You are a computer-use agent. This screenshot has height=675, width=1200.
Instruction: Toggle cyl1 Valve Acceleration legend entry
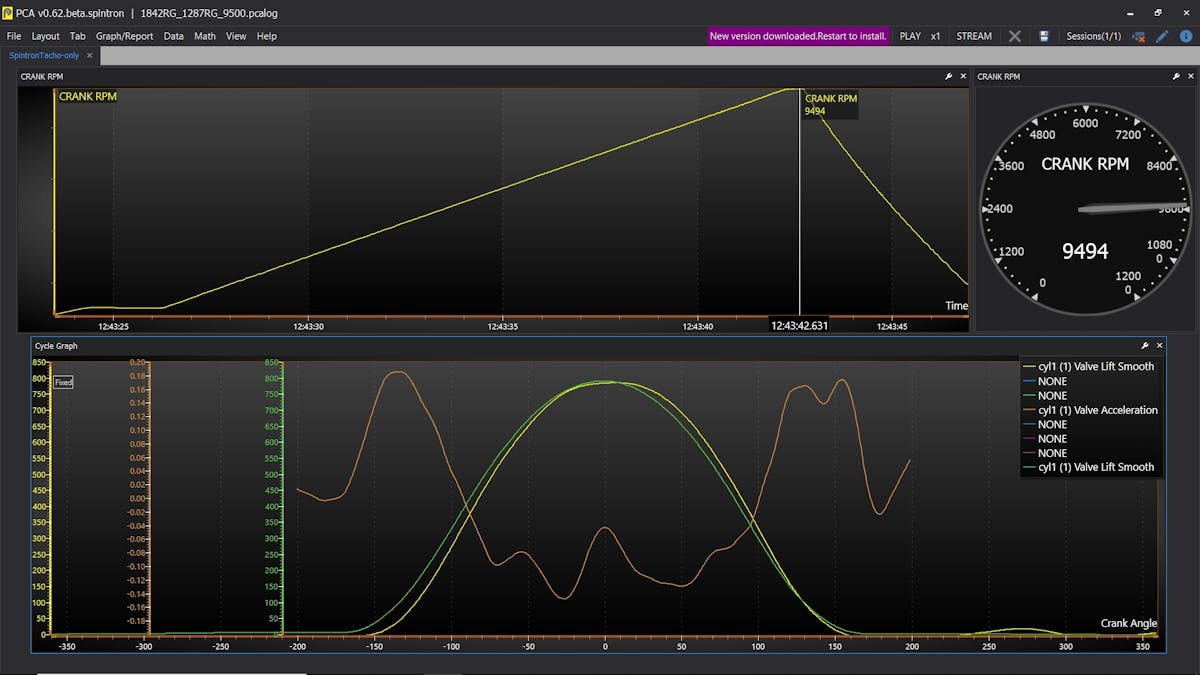[1097, 410]
